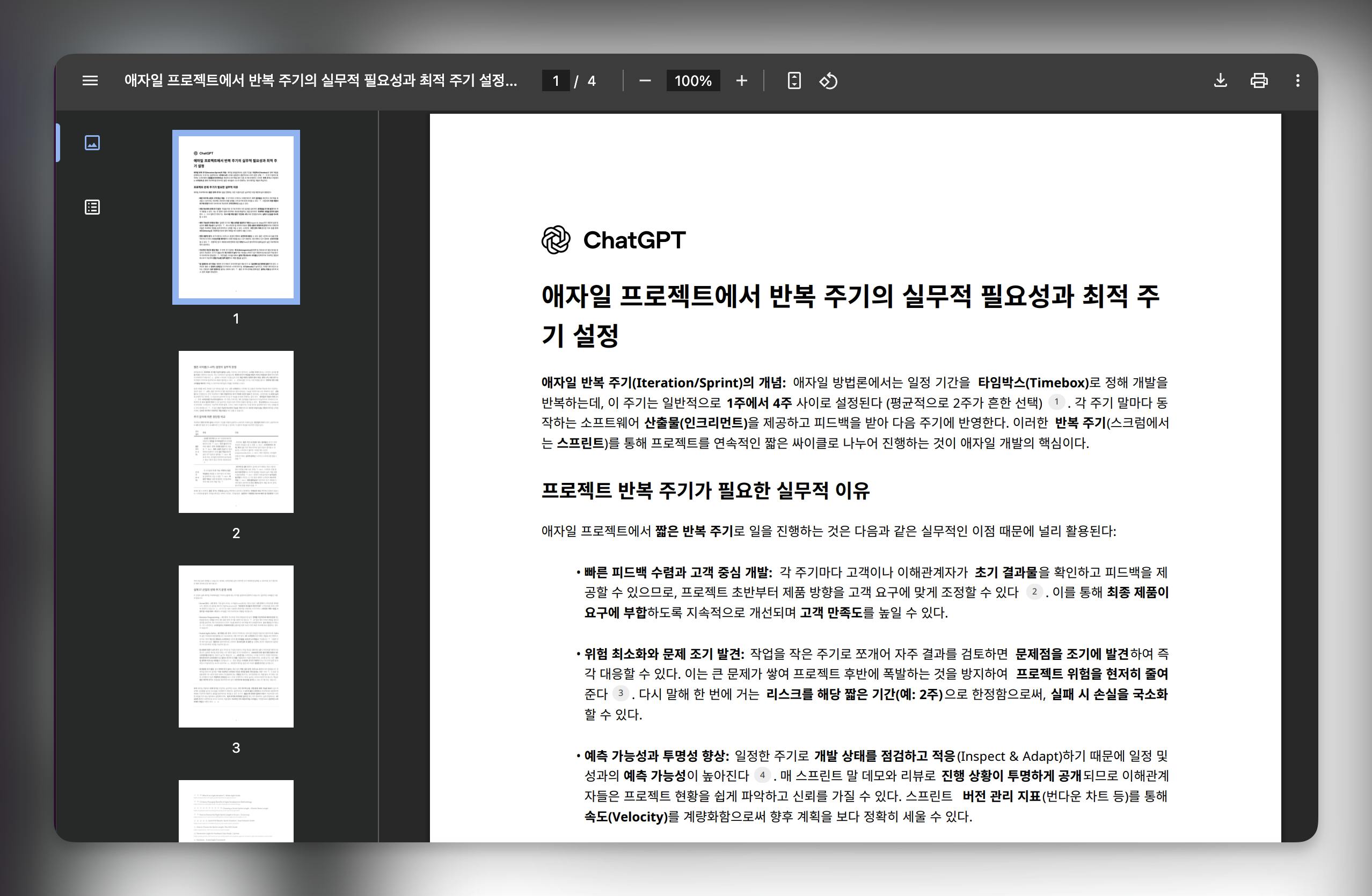This screenshot has height=896, width=1372.
Task: Switch to document outline view
Action: tap(92, 207)
